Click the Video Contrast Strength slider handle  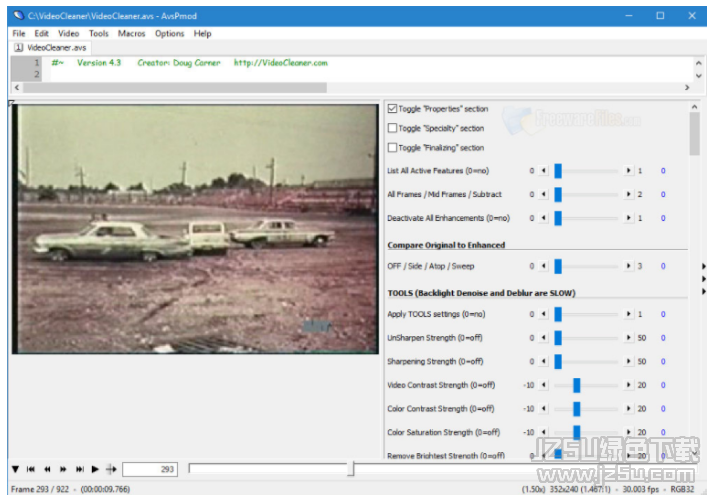(x=577, y=385)
